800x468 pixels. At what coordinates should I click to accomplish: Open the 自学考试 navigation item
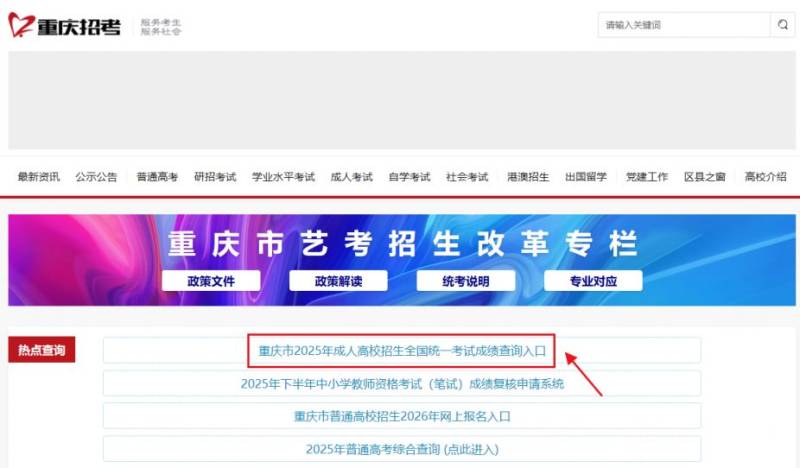(x=409, y=177)
